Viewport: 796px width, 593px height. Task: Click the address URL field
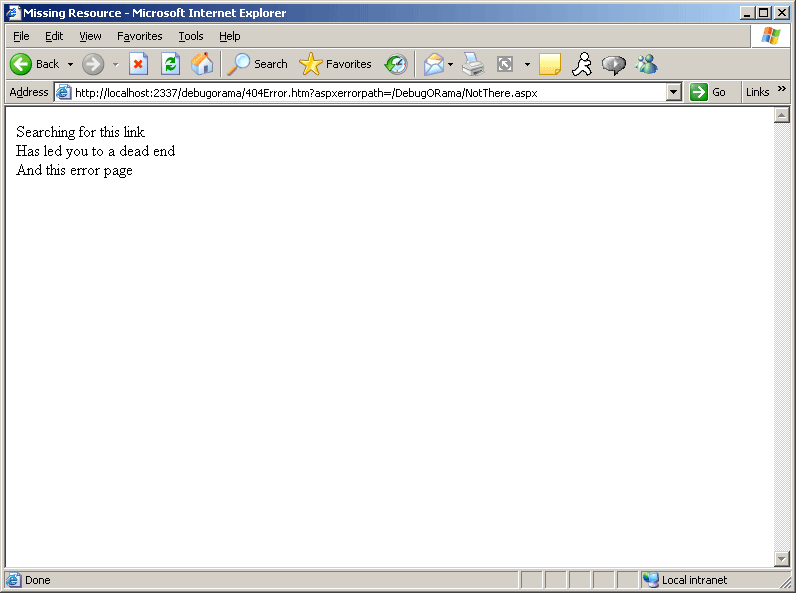coord(360,92)
